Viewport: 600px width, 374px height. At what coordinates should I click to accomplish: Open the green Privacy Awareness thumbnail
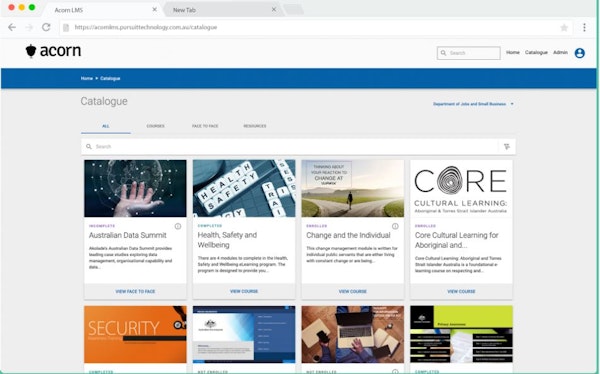[x=461, y=334]
